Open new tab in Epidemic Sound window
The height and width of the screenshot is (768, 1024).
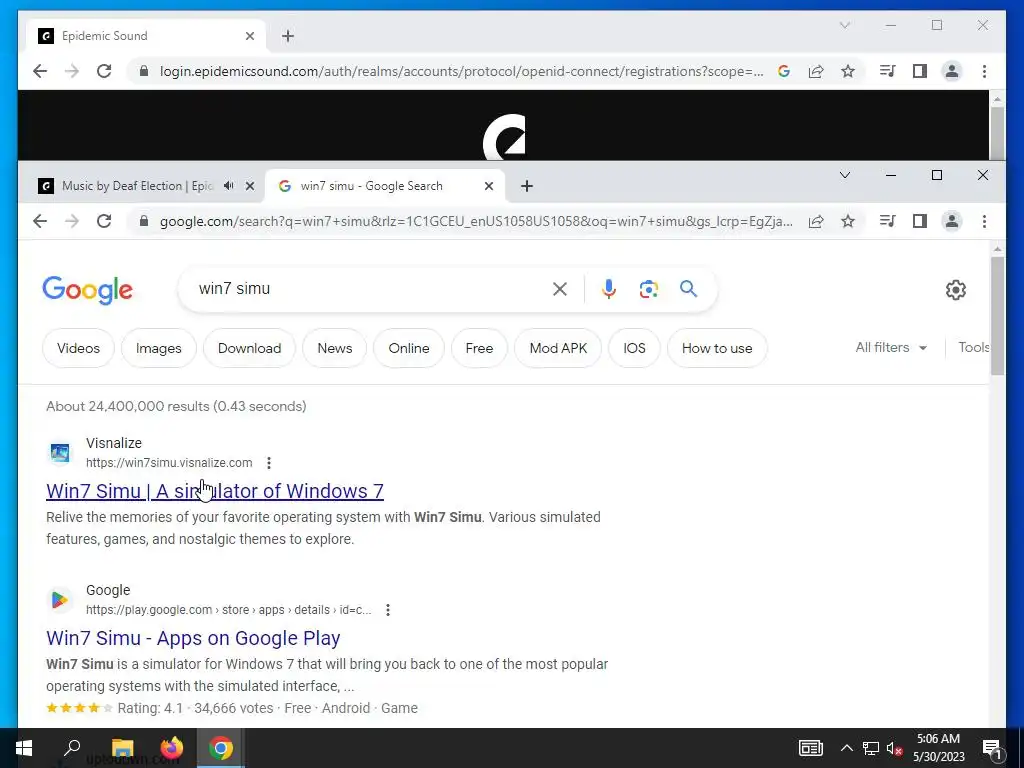coord(288,36)
